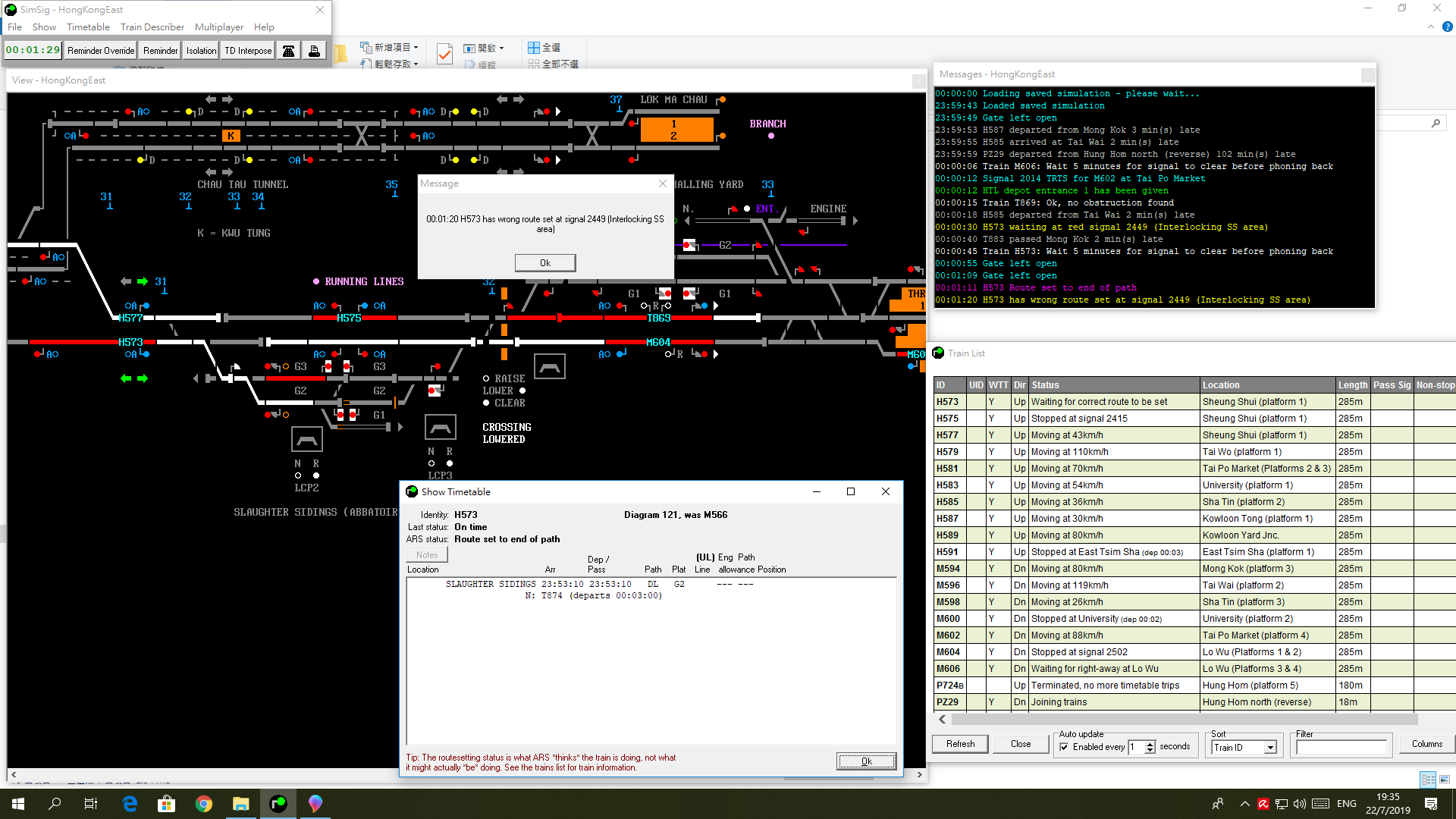Viewport: 1456px width, 819px height.
Task: Open Windows Start menu
Action: [18, 804]
